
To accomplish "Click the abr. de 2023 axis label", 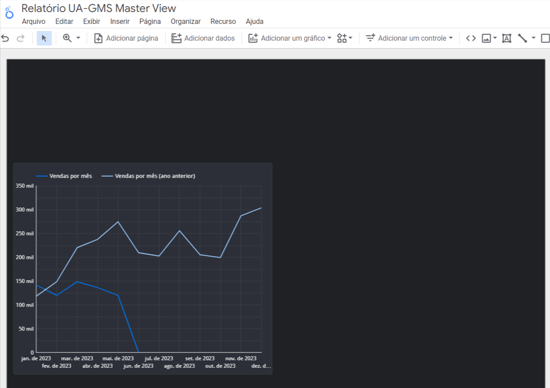I will click(x=98, y=366).
